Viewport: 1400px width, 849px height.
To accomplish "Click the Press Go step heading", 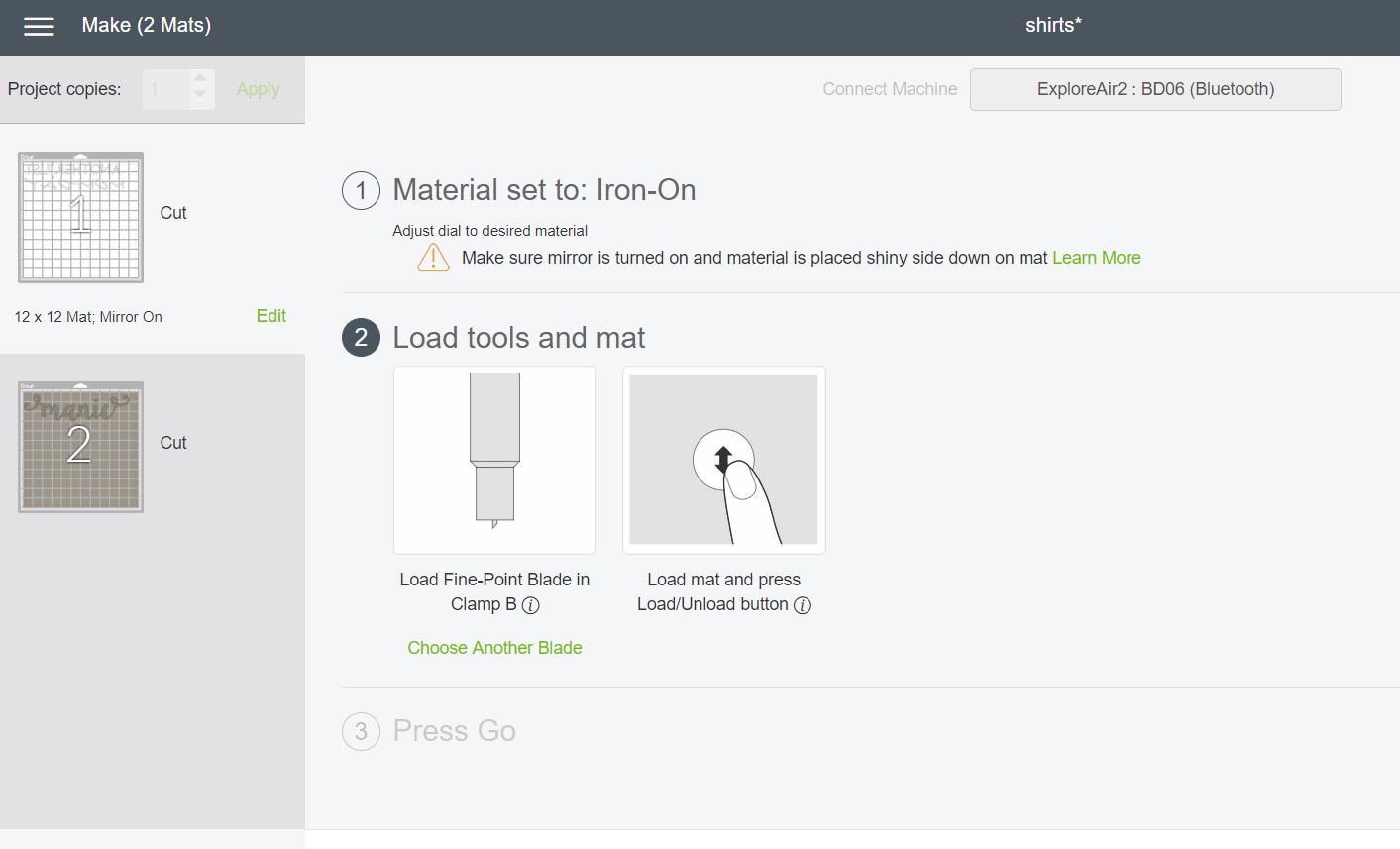I will point(454,731).
